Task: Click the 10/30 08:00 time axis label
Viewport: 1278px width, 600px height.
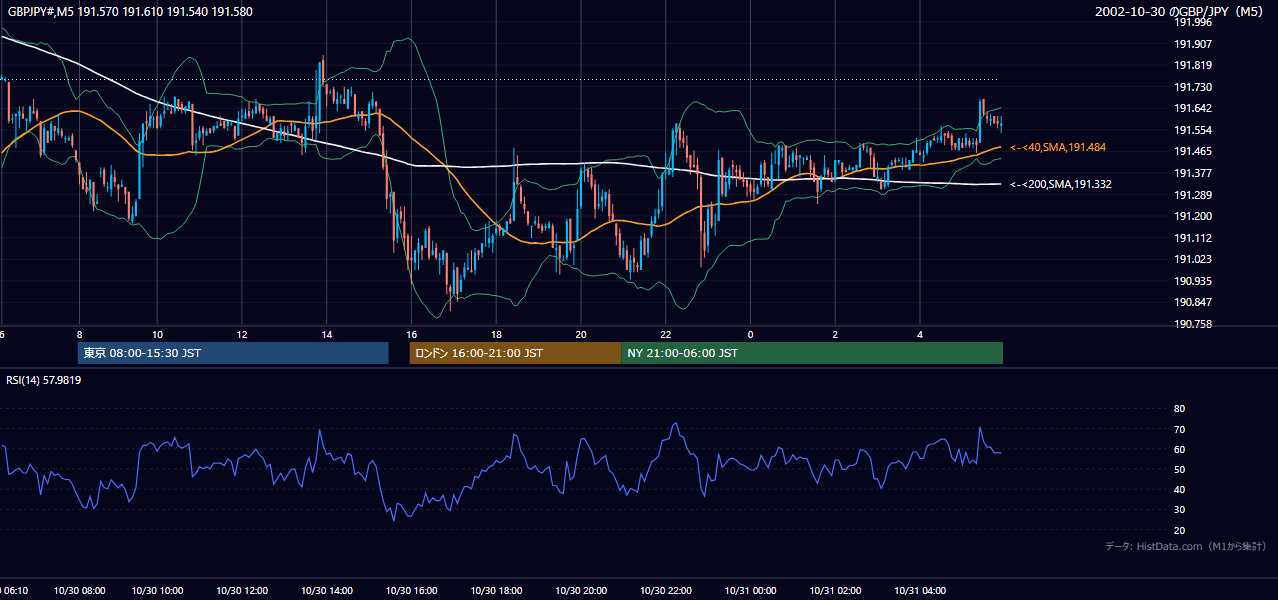Action: click(79, 591)
